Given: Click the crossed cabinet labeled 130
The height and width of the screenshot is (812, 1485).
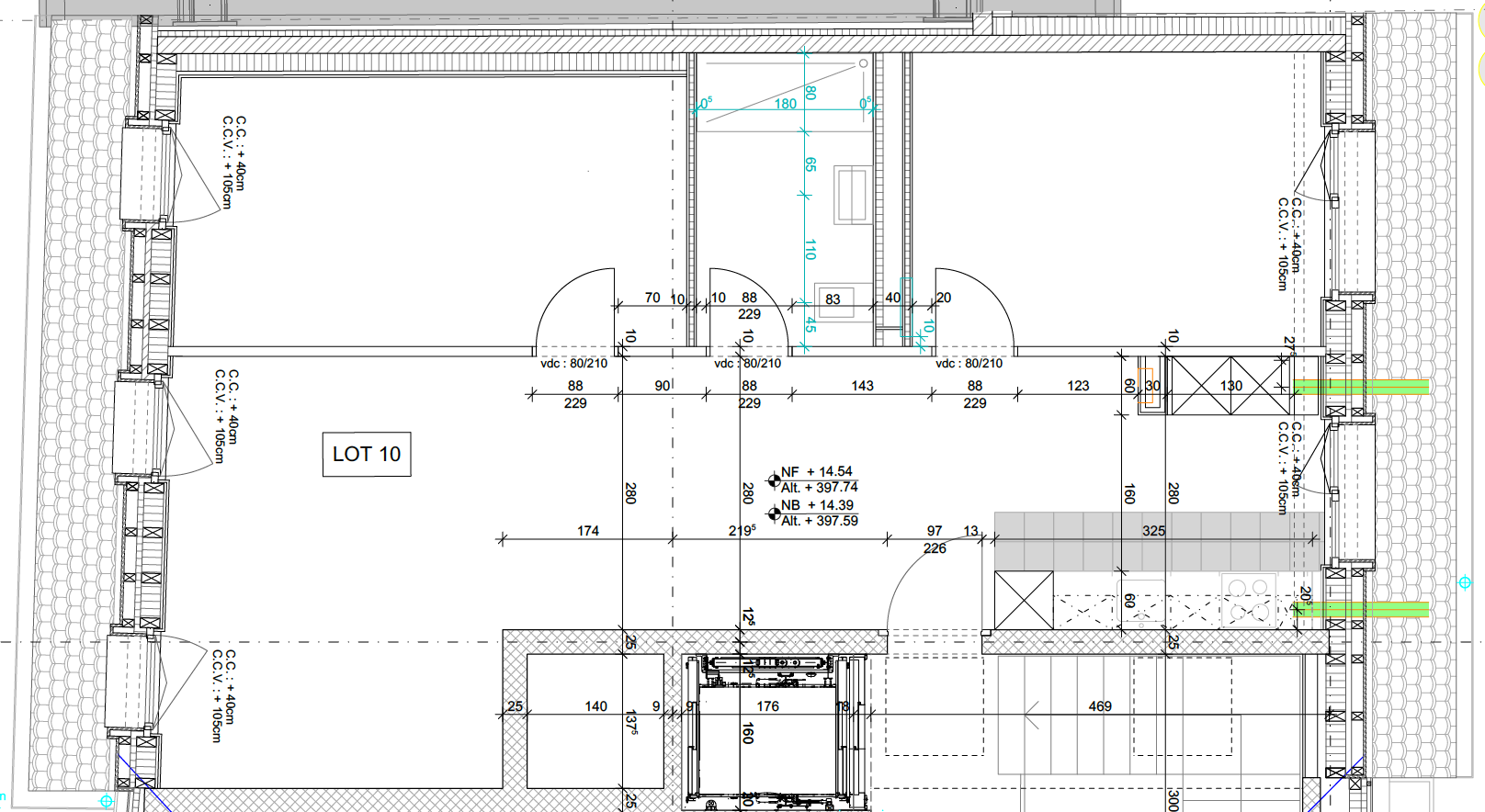Looking at the screenshot, I should click(x=1230, y=386).
